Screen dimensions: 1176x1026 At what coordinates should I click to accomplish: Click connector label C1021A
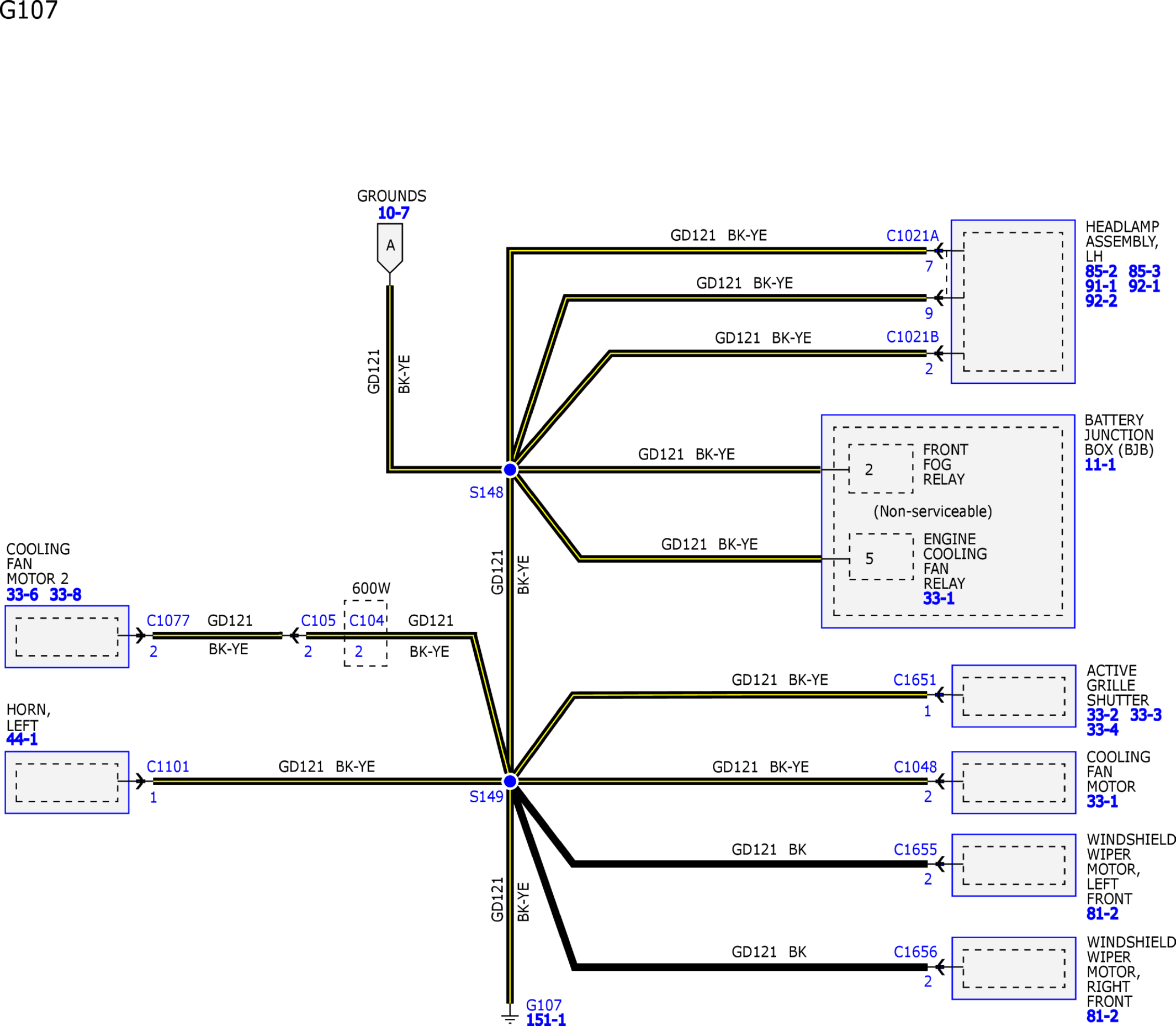pos(912,236)
